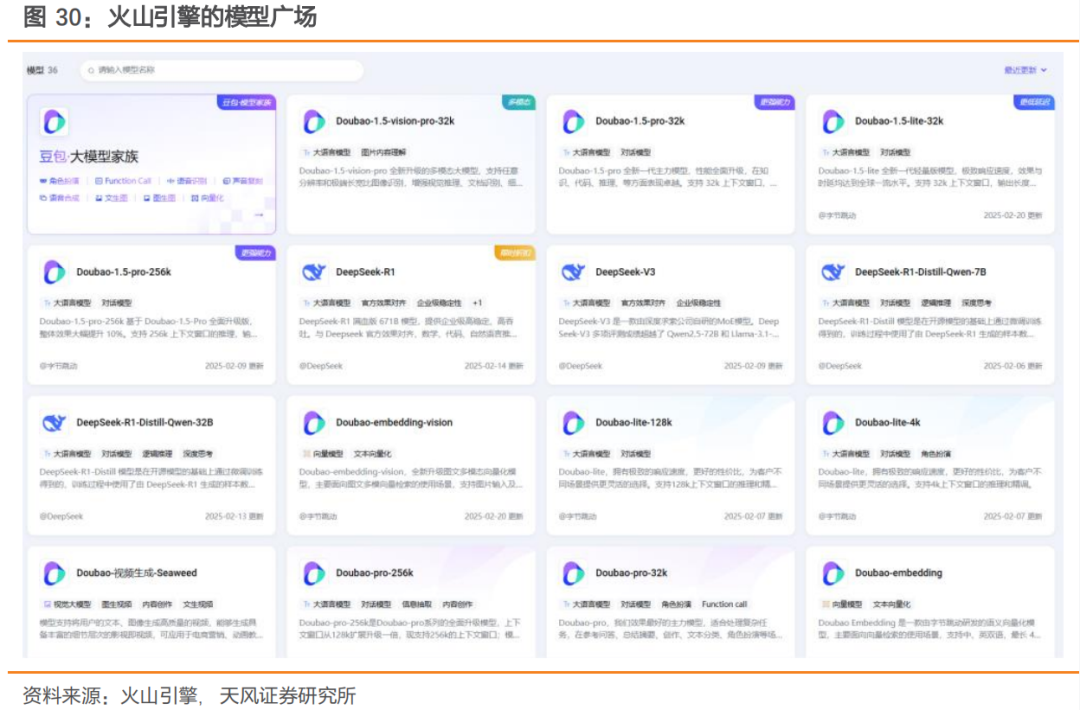The height and width of the screenshot is (710, 1080).
Task: Click the Doubao-lite-4k logo icon
Action: pyautogui.click(x=833, y=423)
